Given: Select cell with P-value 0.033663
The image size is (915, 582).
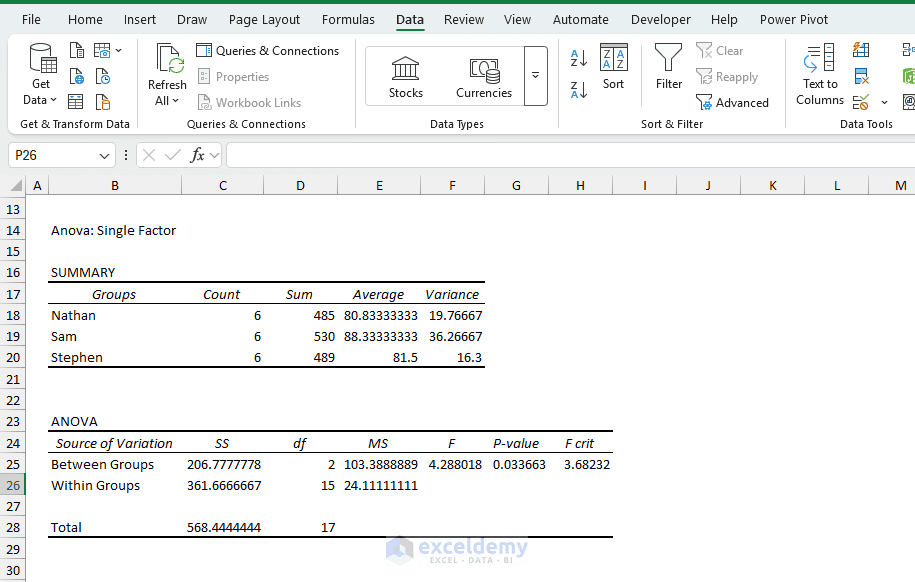Looking at the screenshot, I should [516, 465].
